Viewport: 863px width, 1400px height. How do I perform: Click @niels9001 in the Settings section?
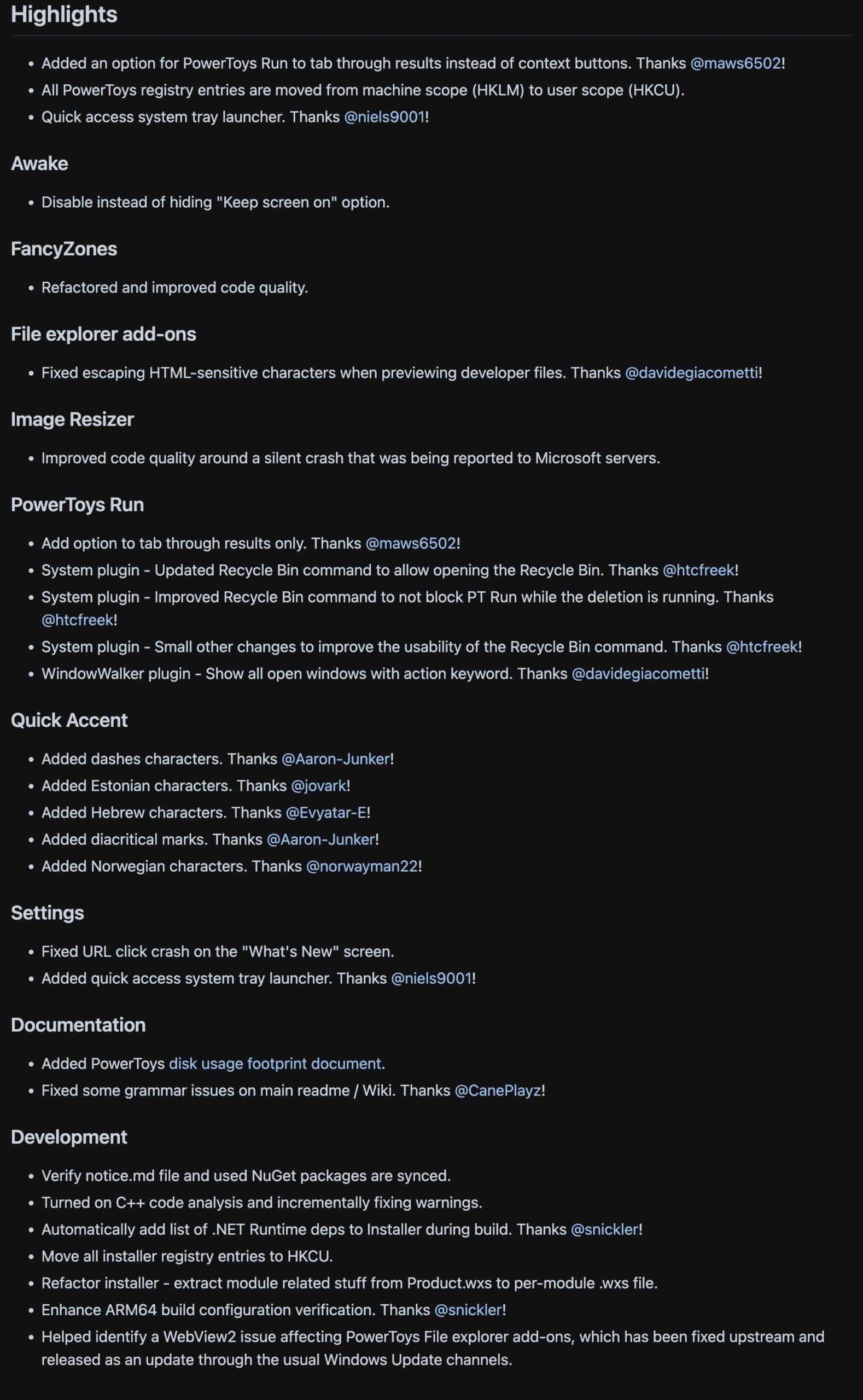[x=431, y=978]
